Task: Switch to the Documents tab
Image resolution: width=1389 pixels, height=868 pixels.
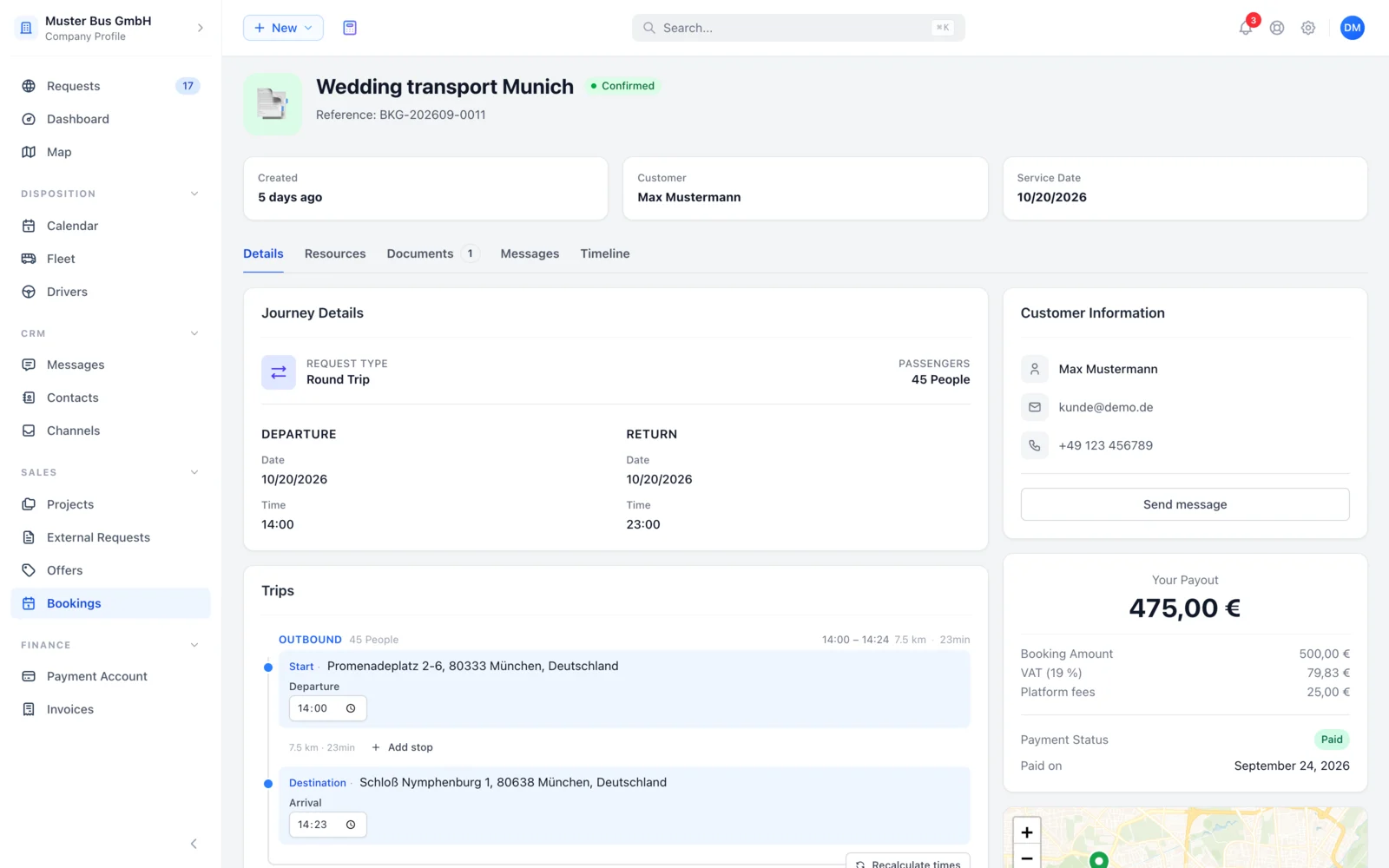Action: pyautogui.click(x=432, y=253)
